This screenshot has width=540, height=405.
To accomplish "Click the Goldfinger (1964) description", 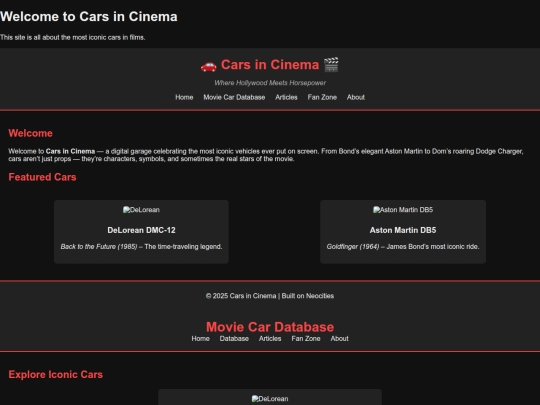I will 403,247.
